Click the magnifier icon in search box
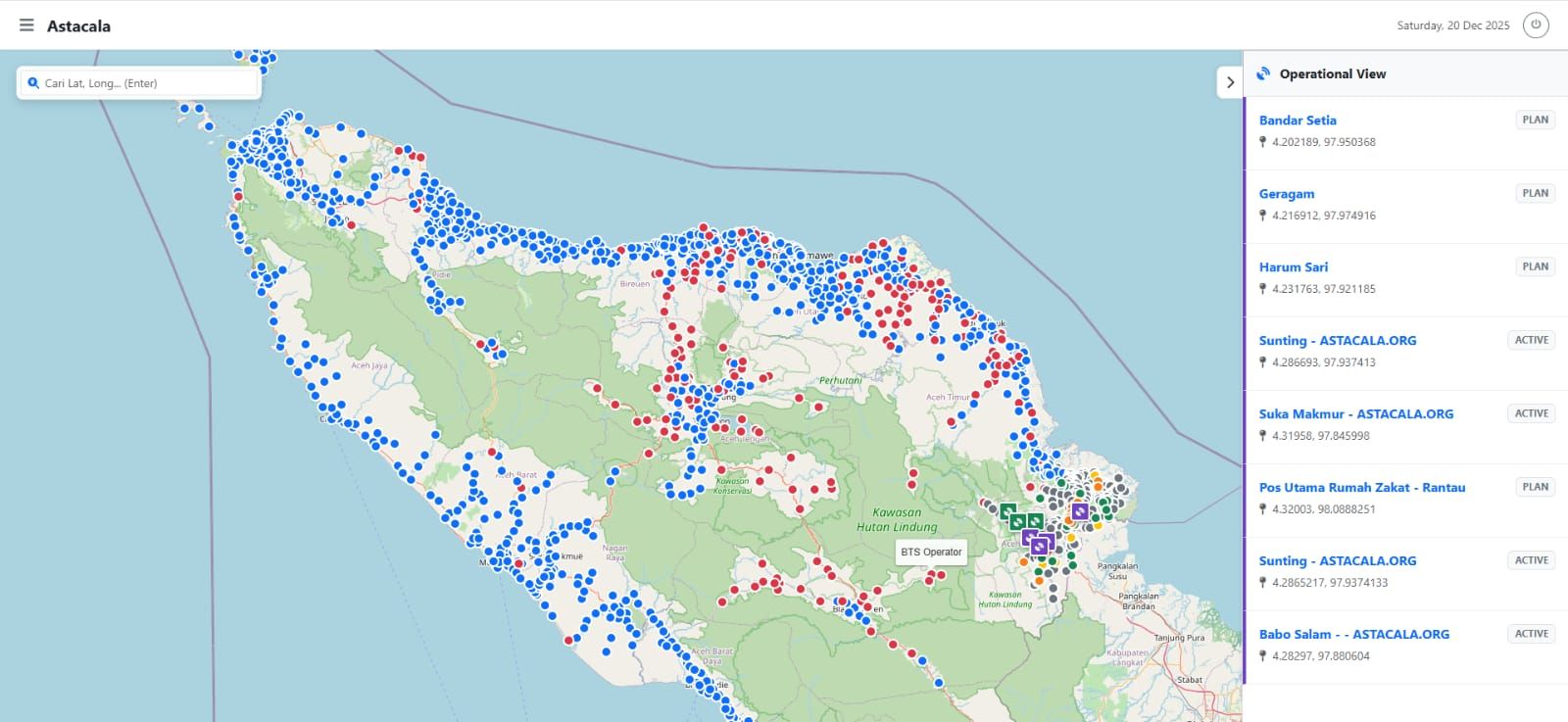 click(33, 83)
